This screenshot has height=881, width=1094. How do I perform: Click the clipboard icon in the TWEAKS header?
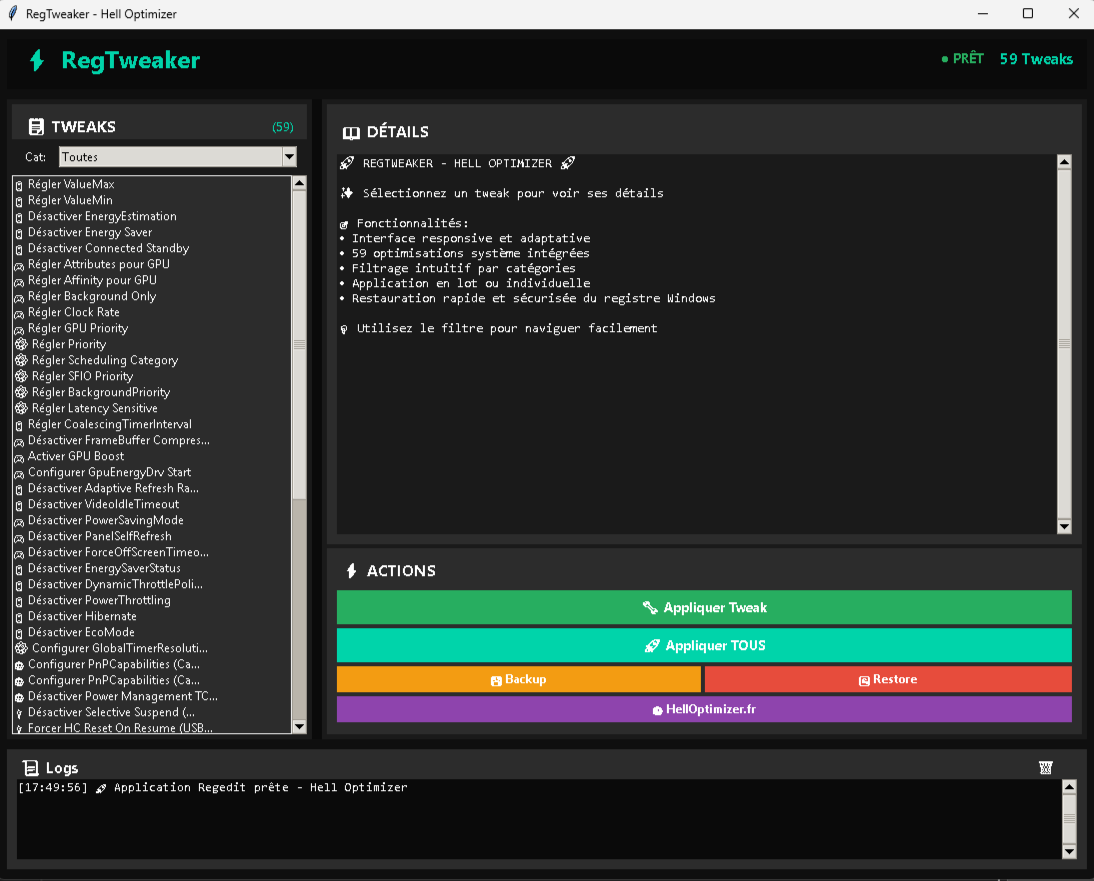tap(37, 126)
